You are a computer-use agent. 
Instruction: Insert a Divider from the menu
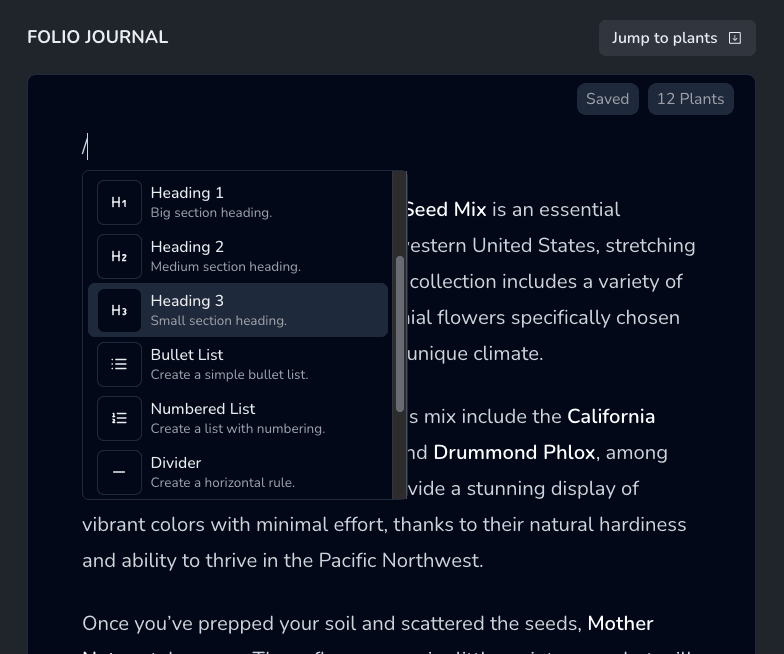point(238,472)
